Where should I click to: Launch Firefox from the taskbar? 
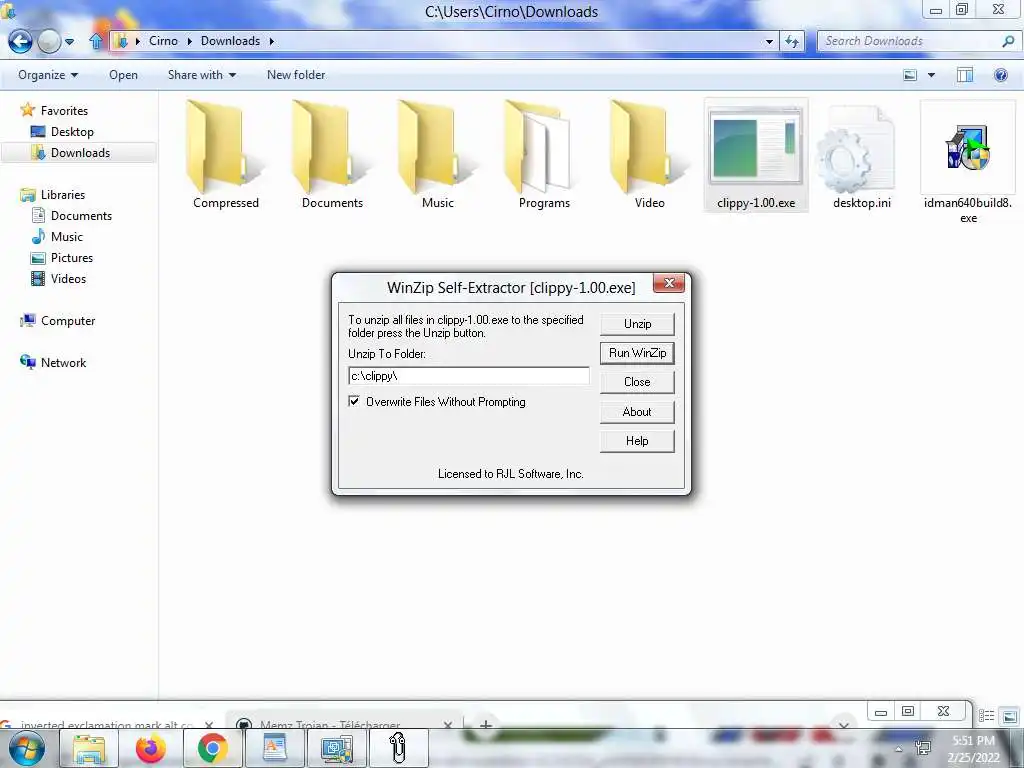(x=150, y=748)
